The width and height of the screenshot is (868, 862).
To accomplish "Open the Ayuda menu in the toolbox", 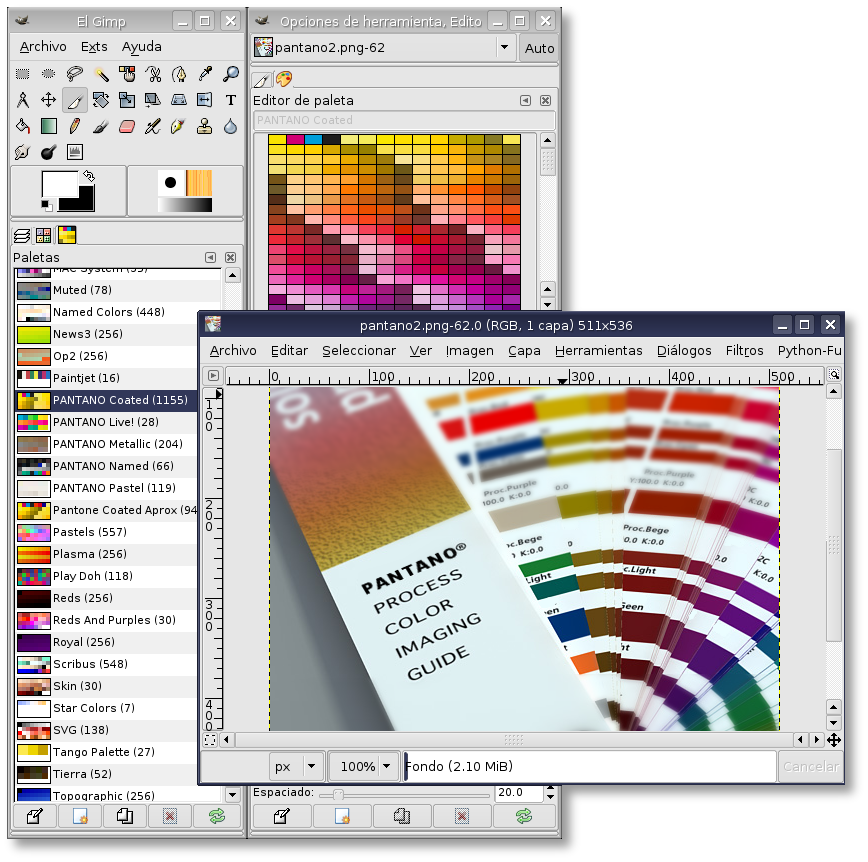I will [x=142, y=47].
